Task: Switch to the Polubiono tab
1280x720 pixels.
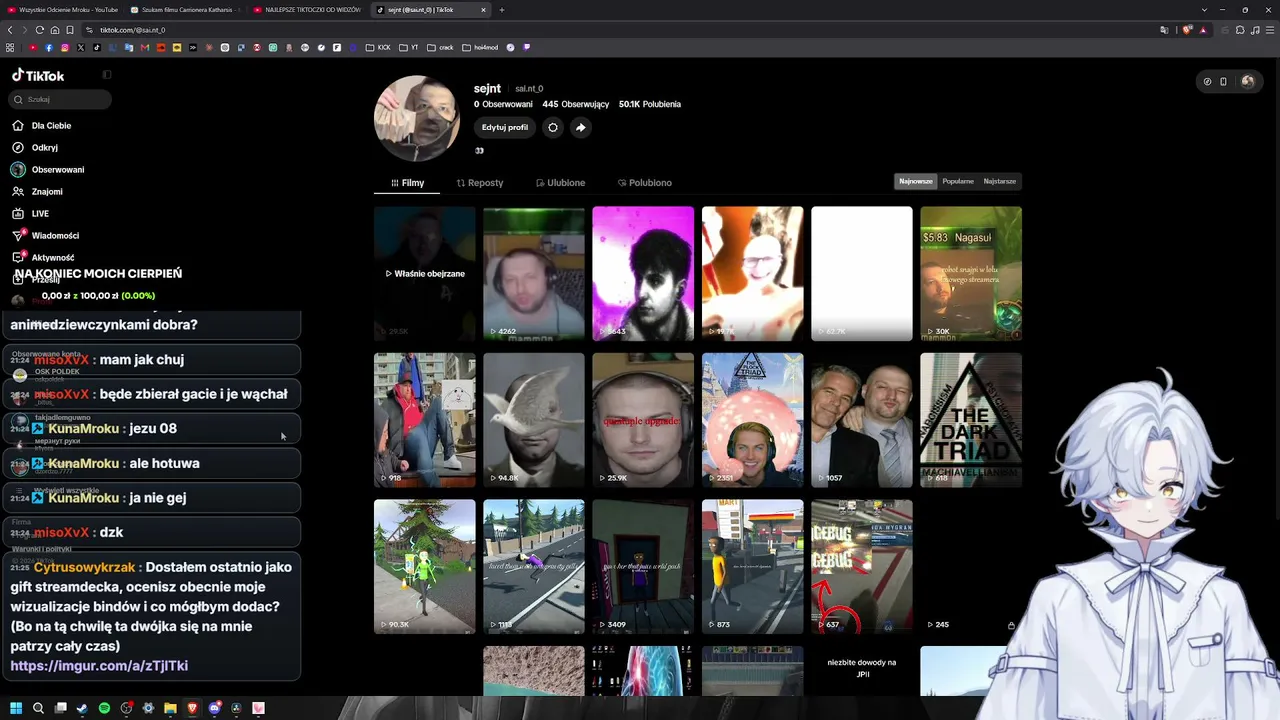Action: [x=645, y=183]
